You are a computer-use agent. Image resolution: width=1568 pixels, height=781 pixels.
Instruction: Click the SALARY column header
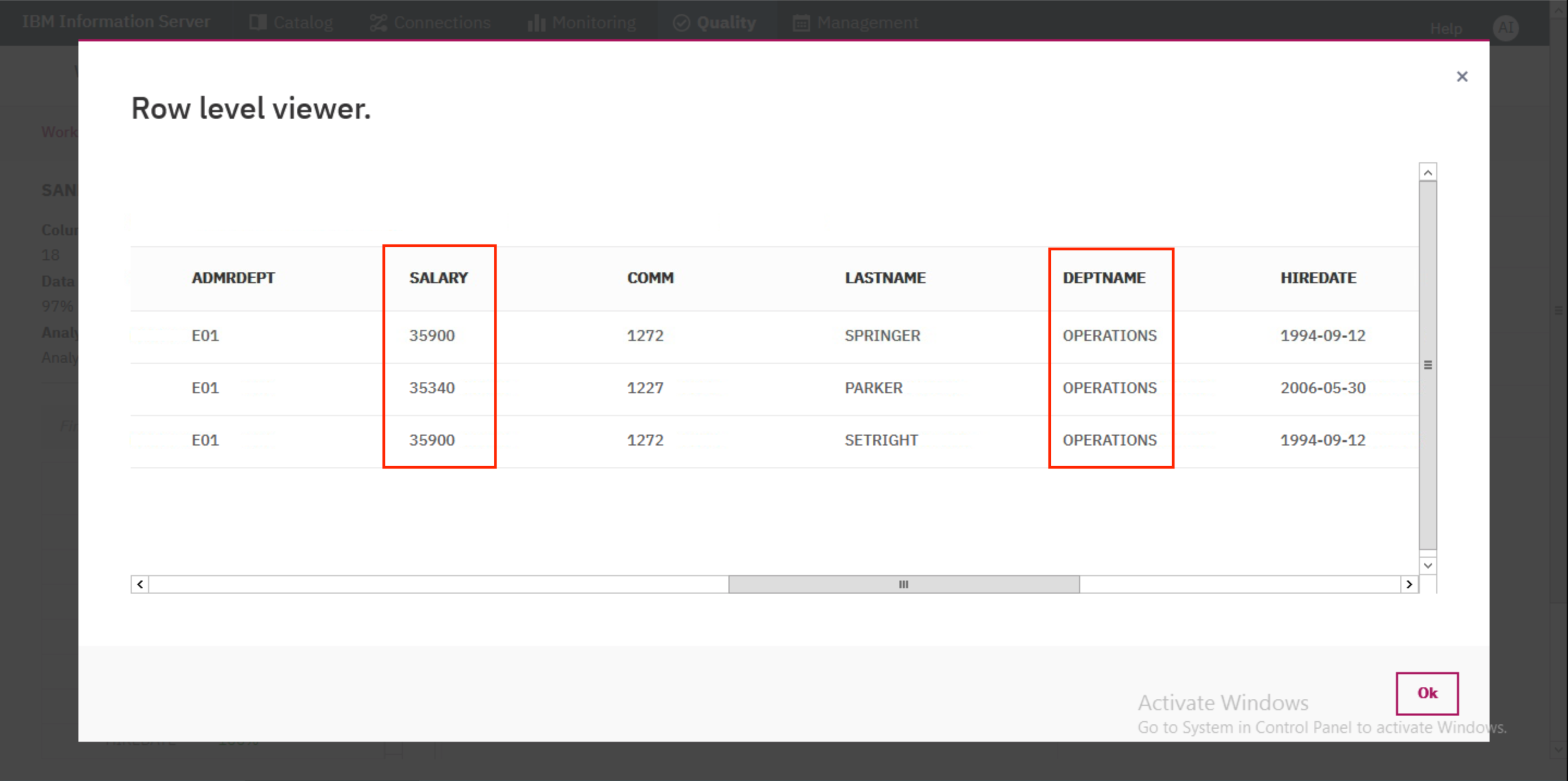(x=438, y=278)
